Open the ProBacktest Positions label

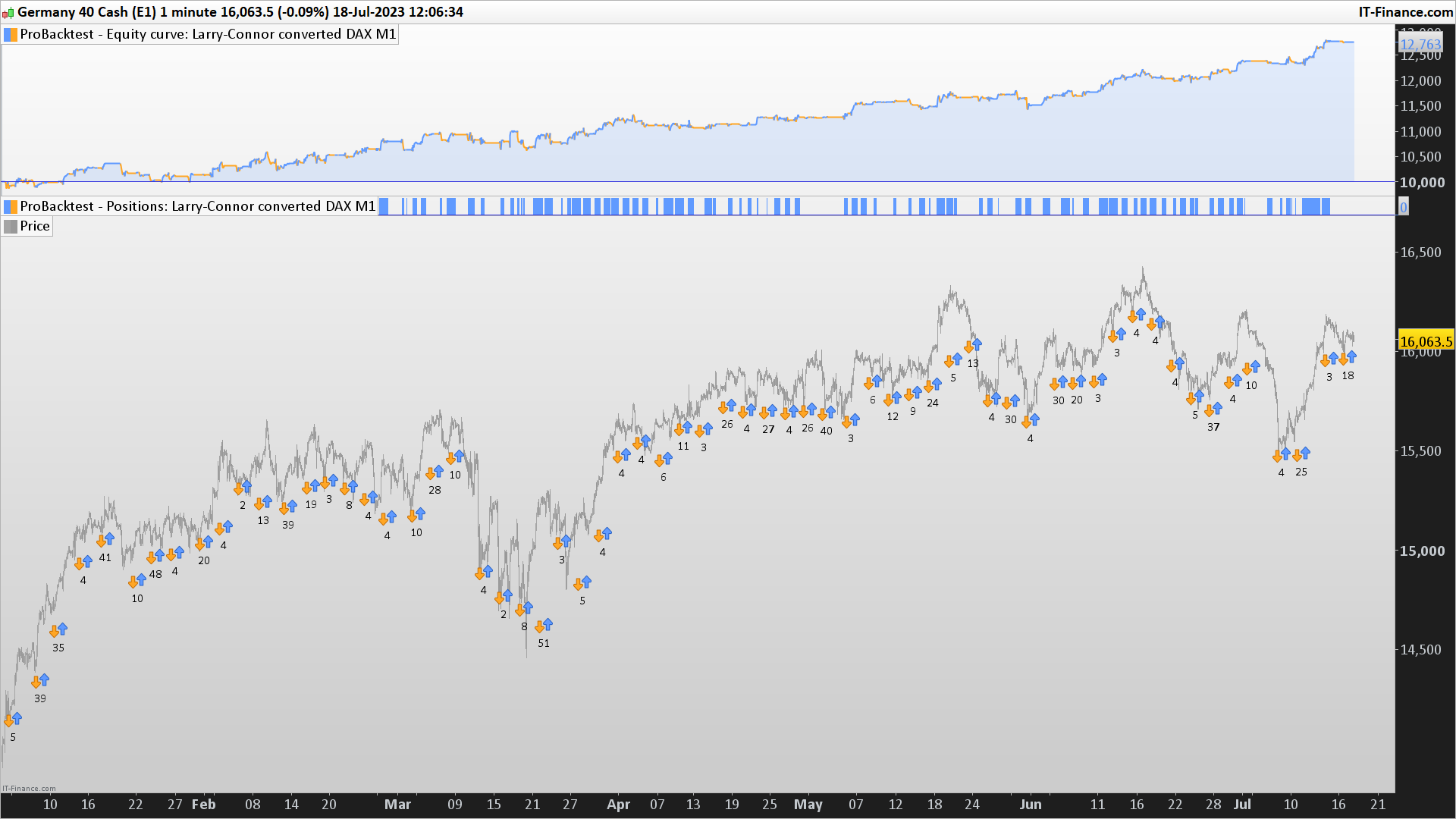tap(197, 206)
